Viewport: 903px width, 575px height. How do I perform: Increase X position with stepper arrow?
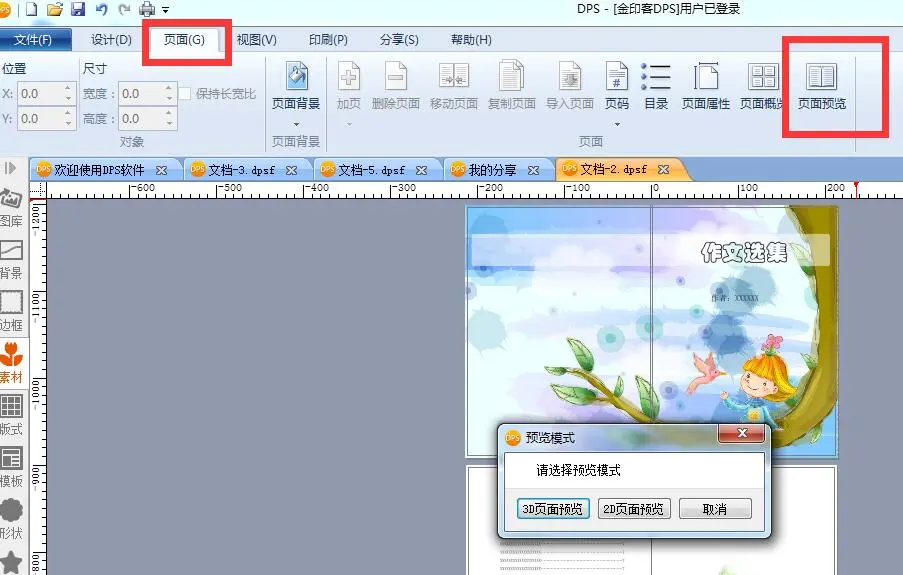tap(69, 88)
